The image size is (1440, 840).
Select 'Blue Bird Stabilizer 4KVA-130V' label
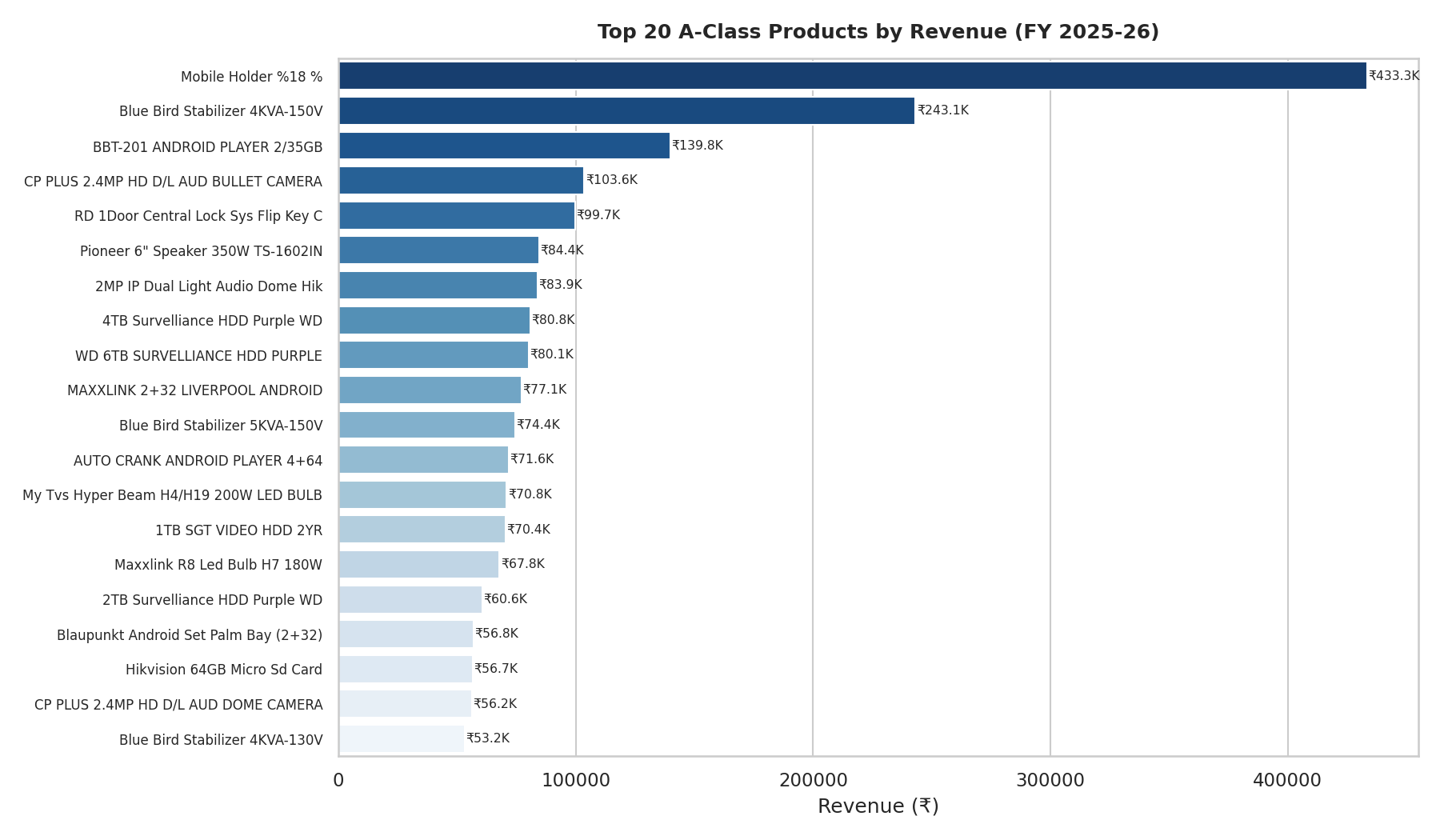221,740
